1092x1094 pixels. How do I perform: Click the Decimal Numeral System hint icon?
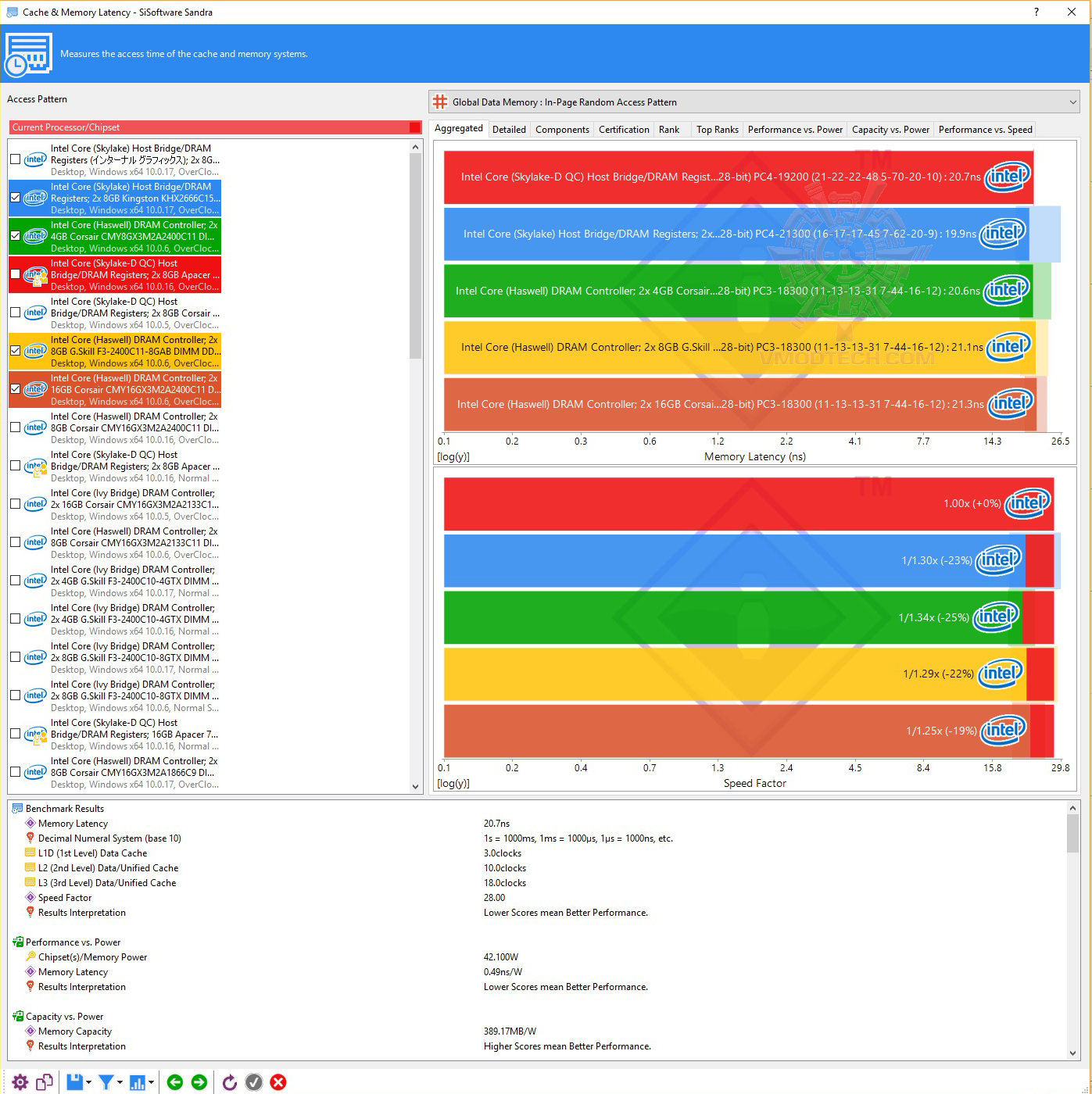pyautogui.click(x=30, y=838)
